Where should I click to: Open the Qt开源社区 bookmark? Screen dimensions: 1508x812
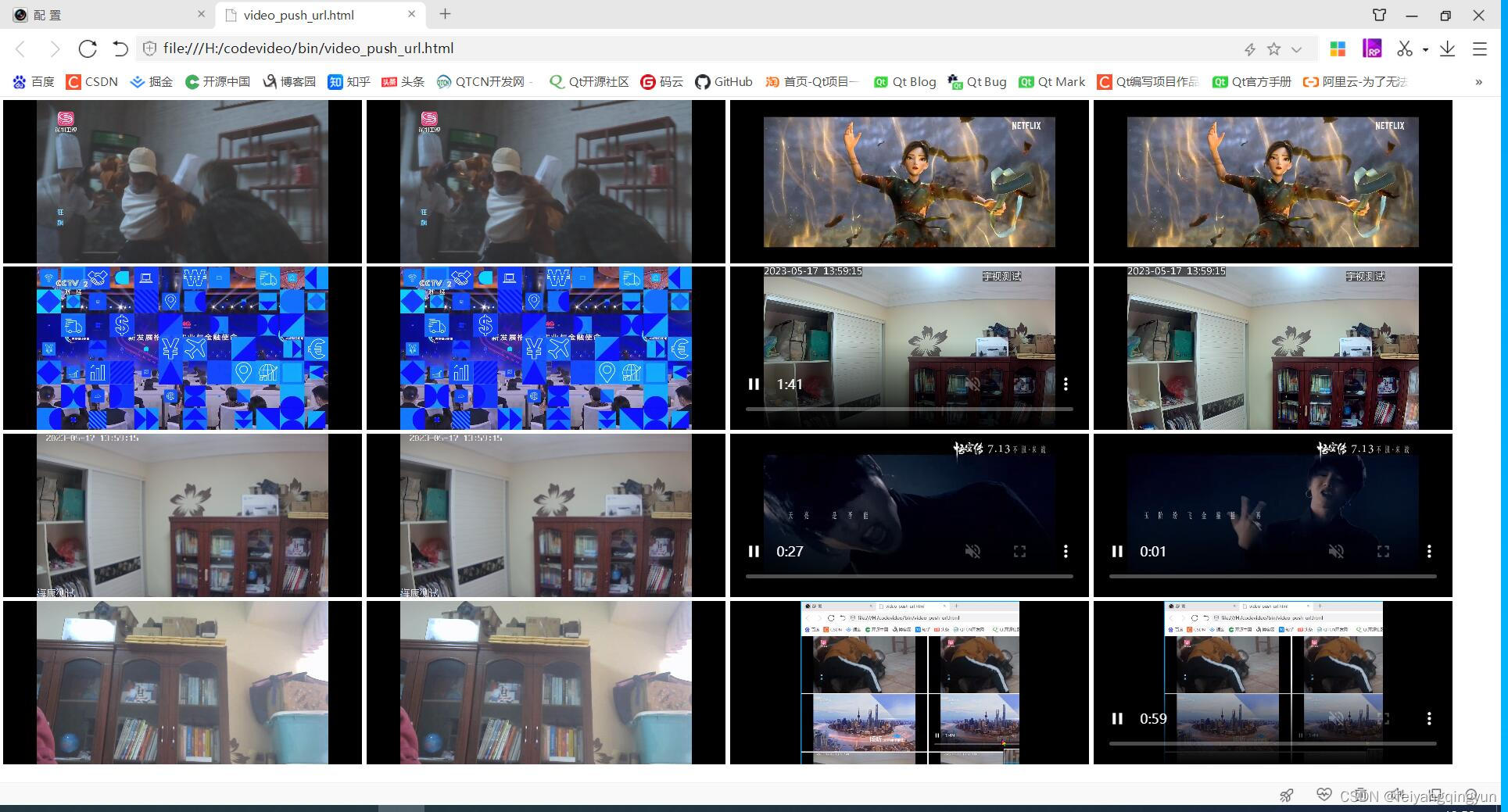589,81
